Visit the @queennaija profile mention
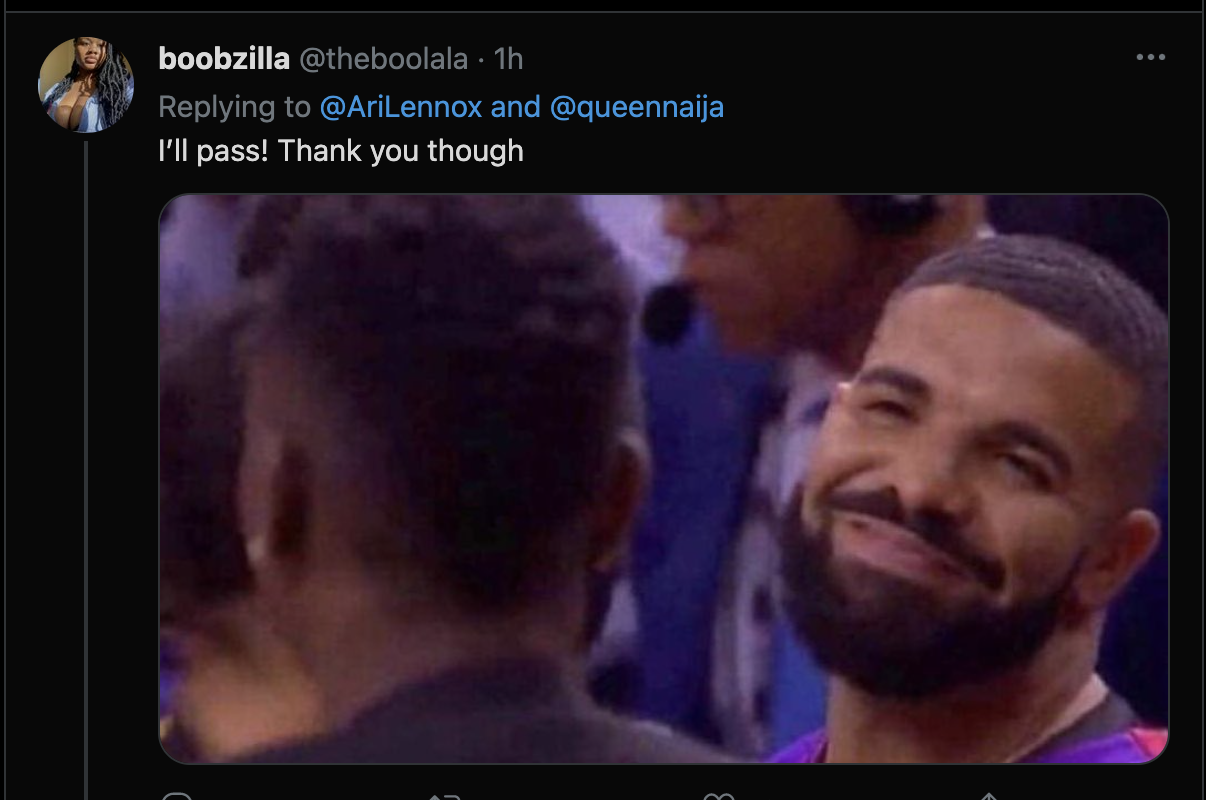Viewport: 1206px width, 800px height. (x=636, y=107)
